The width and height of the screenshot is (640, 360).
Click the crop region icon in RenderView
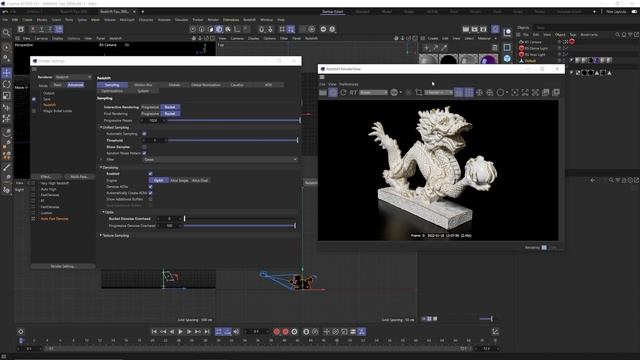(x=419, y=93)
